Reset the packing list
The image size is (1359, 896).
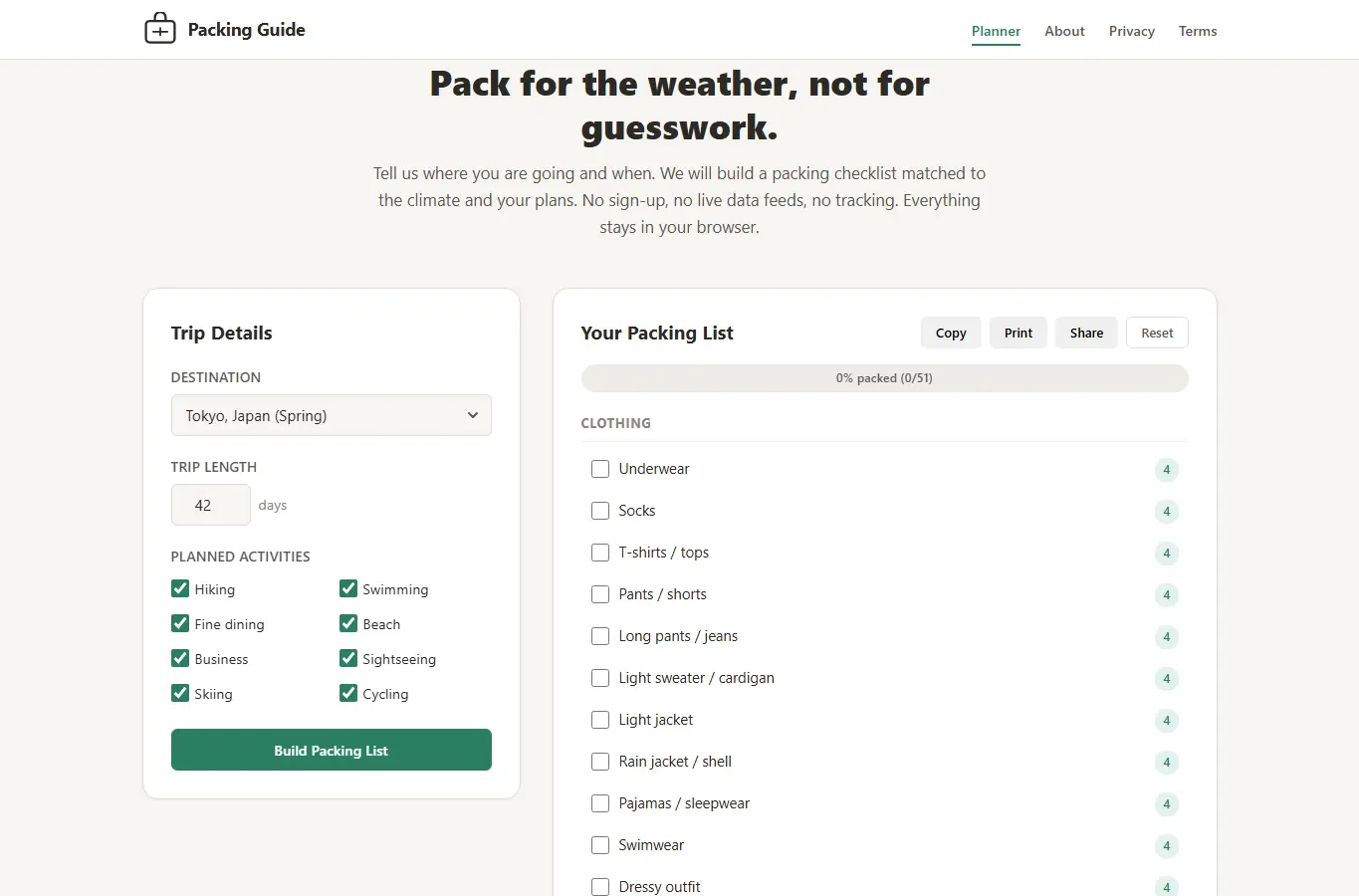1157,333
